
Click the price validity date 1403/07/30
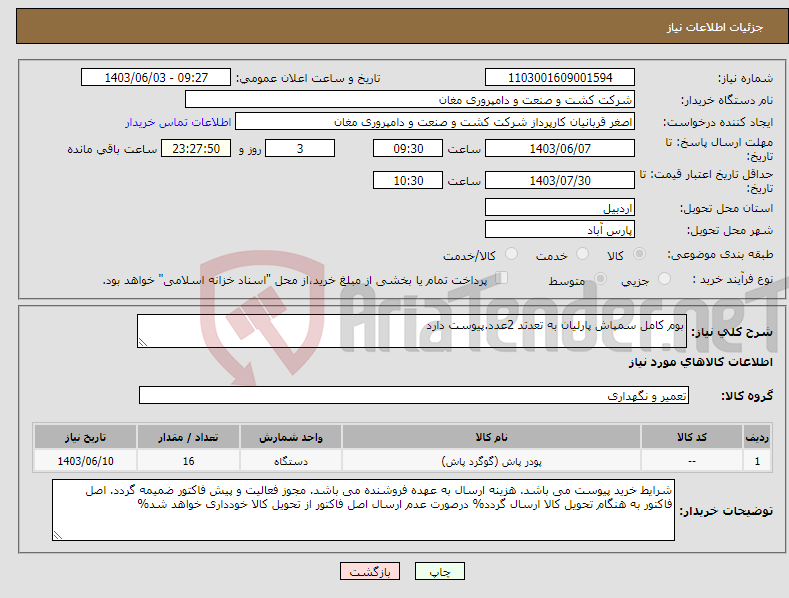[560, 180]
